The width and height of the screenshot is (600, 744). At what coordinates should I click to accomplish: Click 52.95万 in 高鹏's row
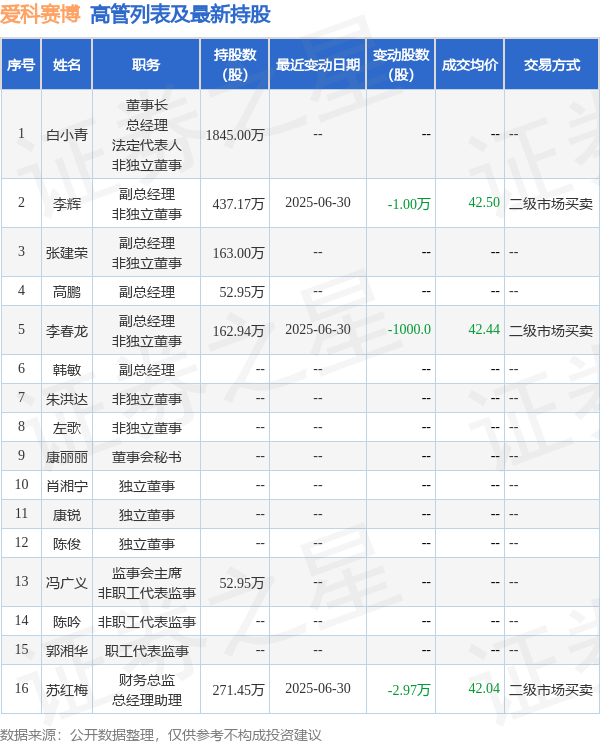[241, 292]
